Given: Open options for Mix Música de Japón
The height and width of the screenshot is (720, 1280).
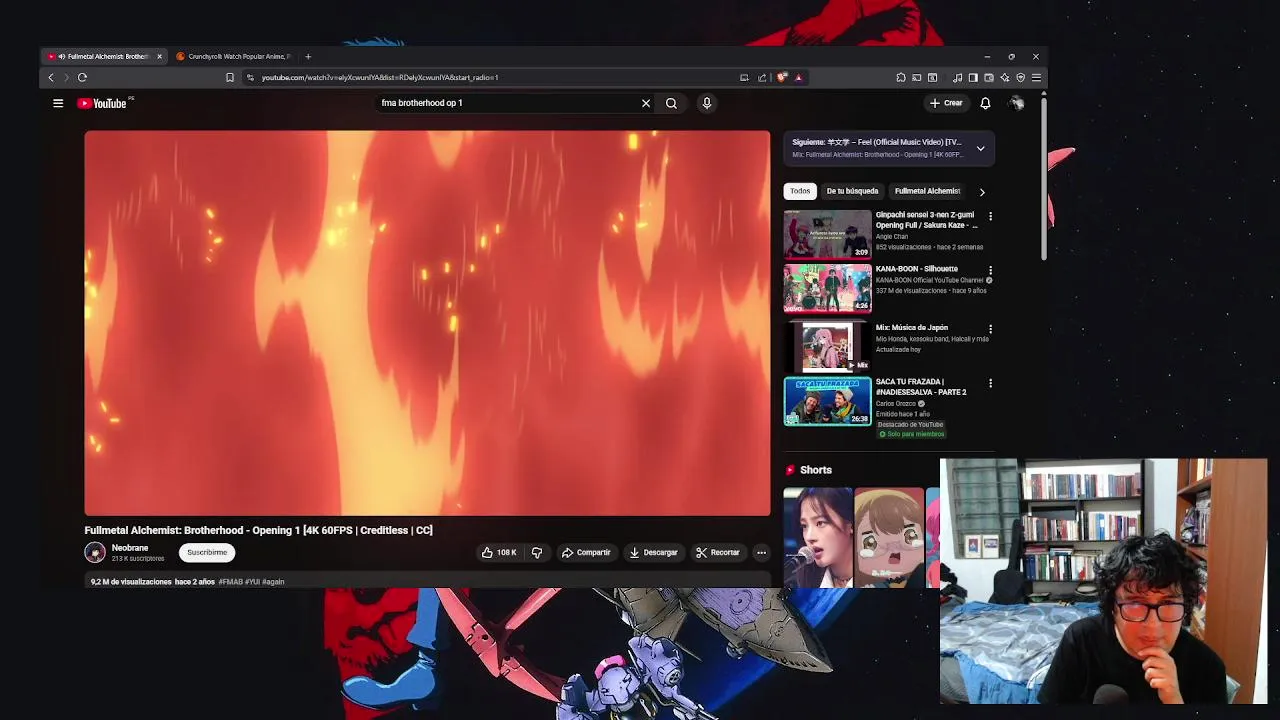Looking at the screenshot, I should 990,328.
